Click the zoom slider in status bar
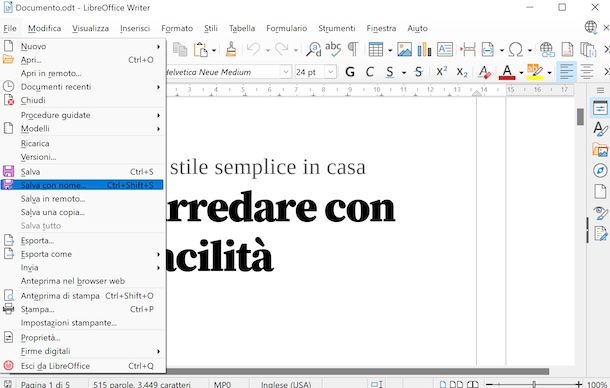610x388 pixels. (x=535, y=384)
